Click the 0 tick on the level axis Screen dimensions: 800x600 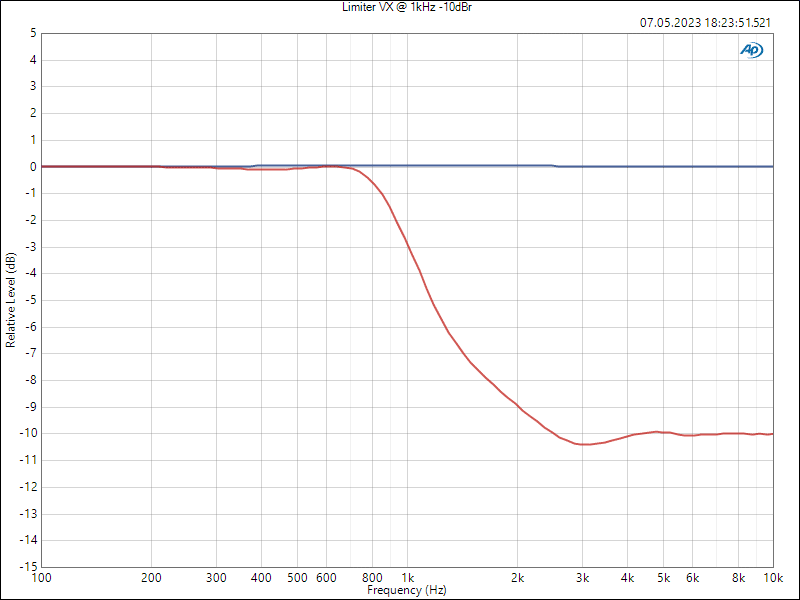[x=33, y=167]
